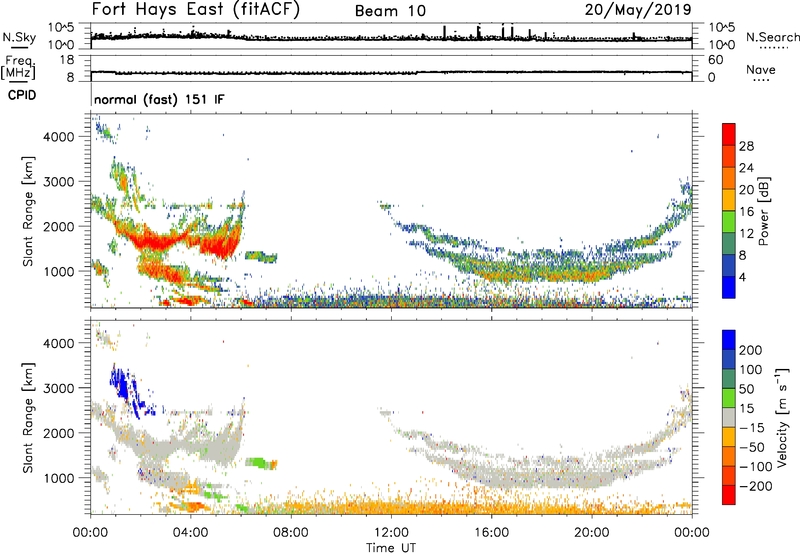Screen dimensions: 800x554
Task: Click the 'Velocity [m s⁻¹]' colorbar title
Action: pyautogui.click(x=782, y=417)
